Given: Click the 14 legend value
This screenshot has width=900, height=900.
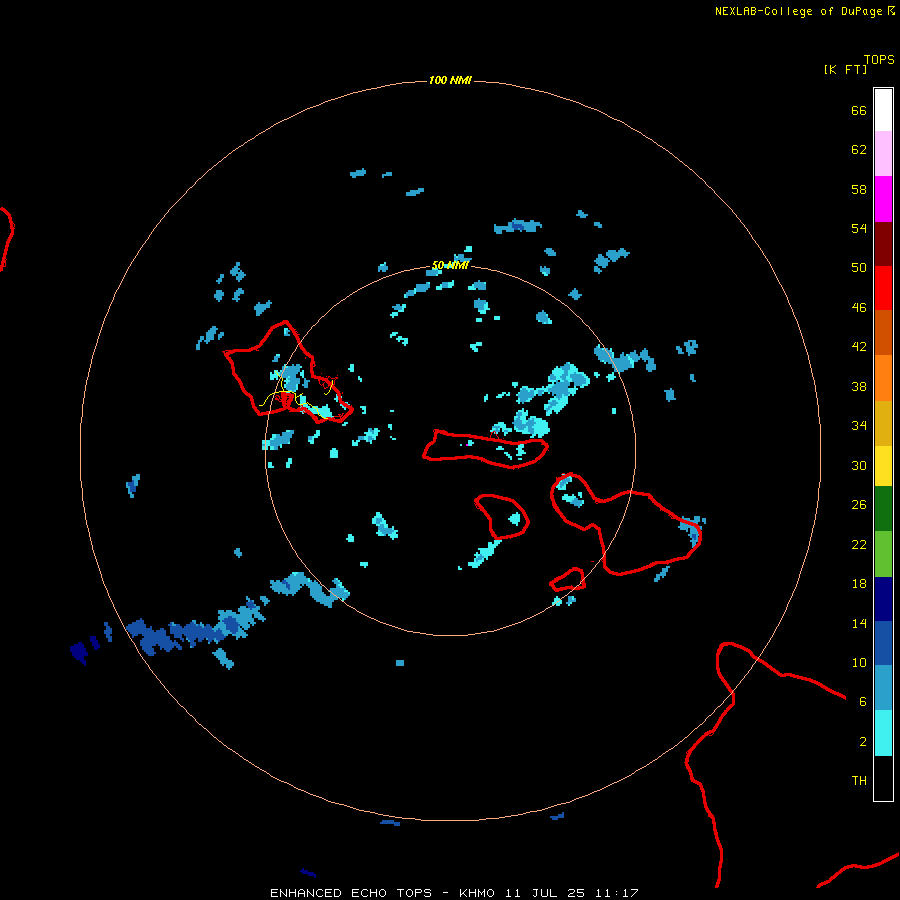Looking at the screenshot, I should (859, 623).
